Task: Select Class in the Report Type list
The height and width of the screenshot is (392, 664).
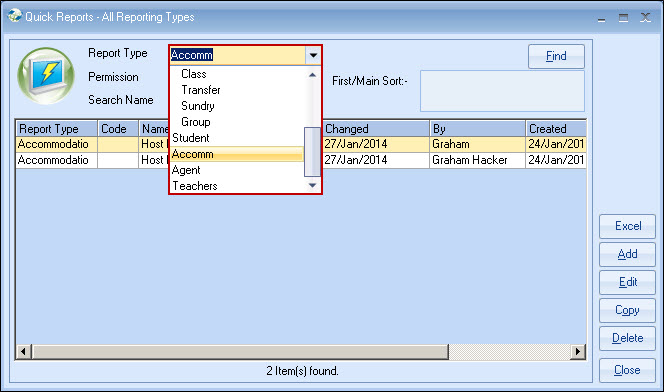Action: point(194,74)
